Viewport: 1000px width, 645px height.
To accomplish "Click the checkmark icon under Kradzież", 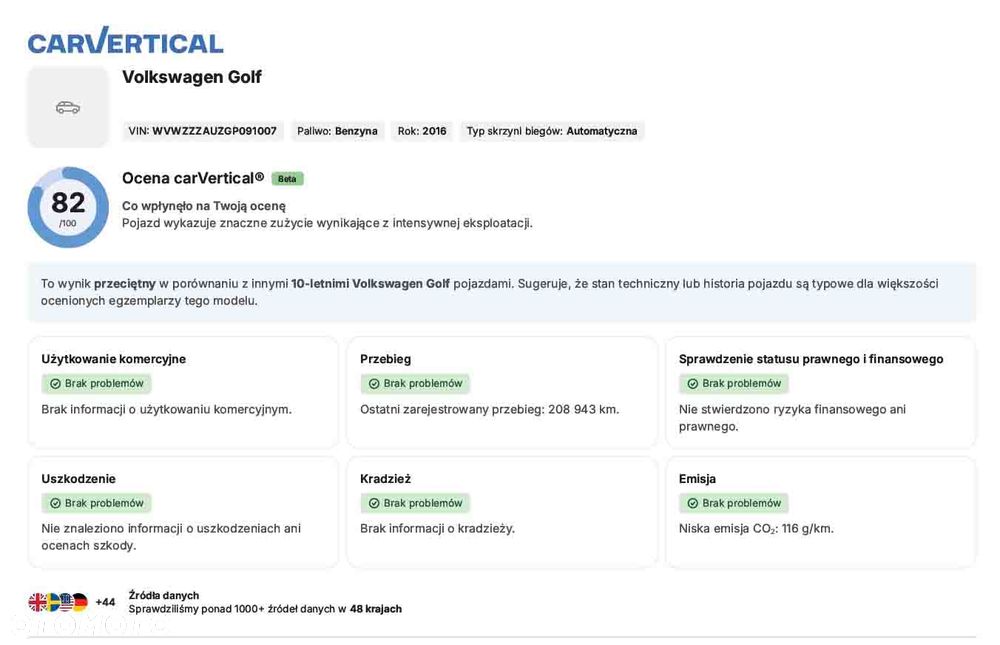I will (374, 503).
